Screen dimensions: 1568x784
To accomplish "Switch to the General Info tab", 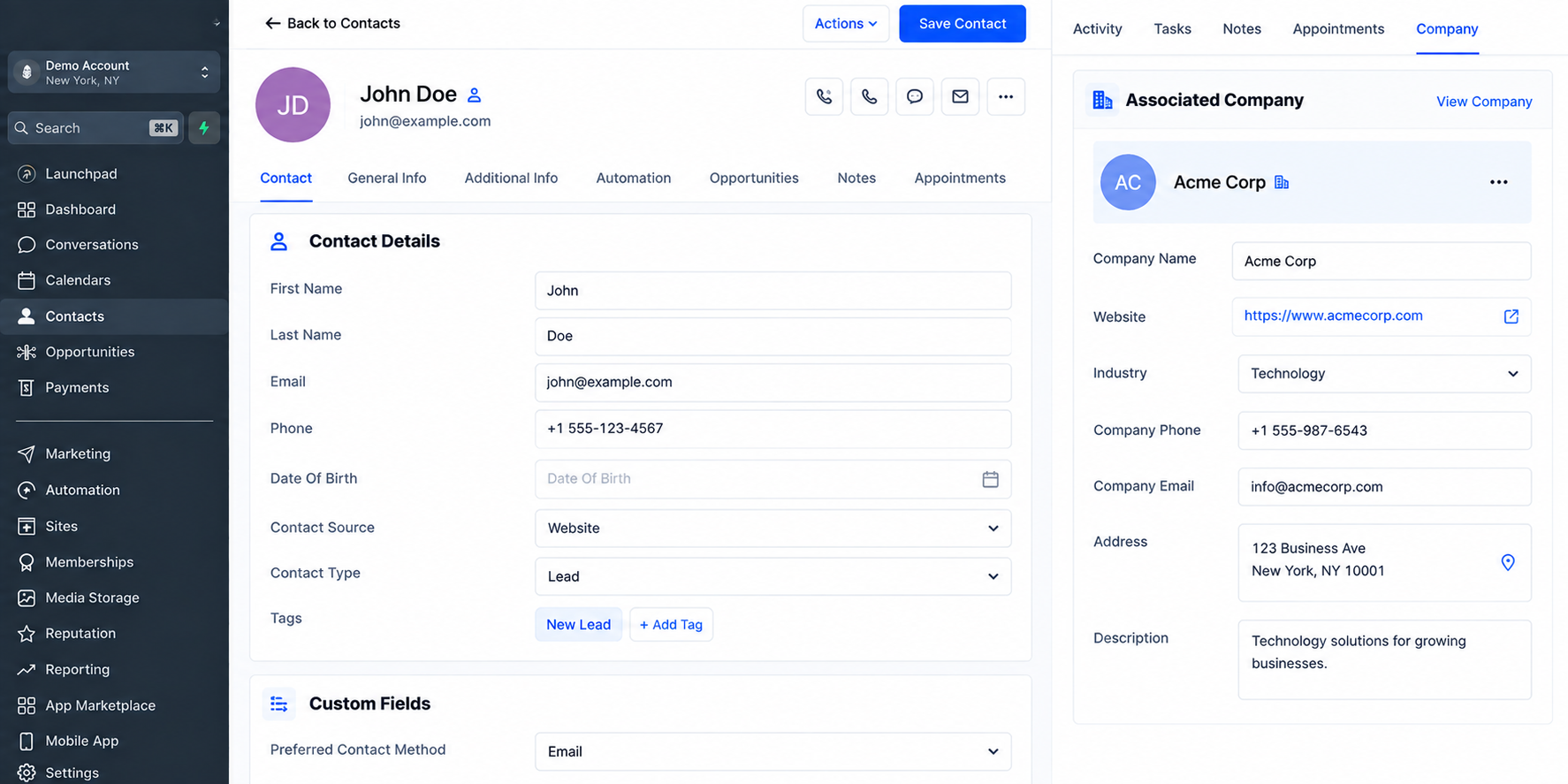I will coord(387,178).
